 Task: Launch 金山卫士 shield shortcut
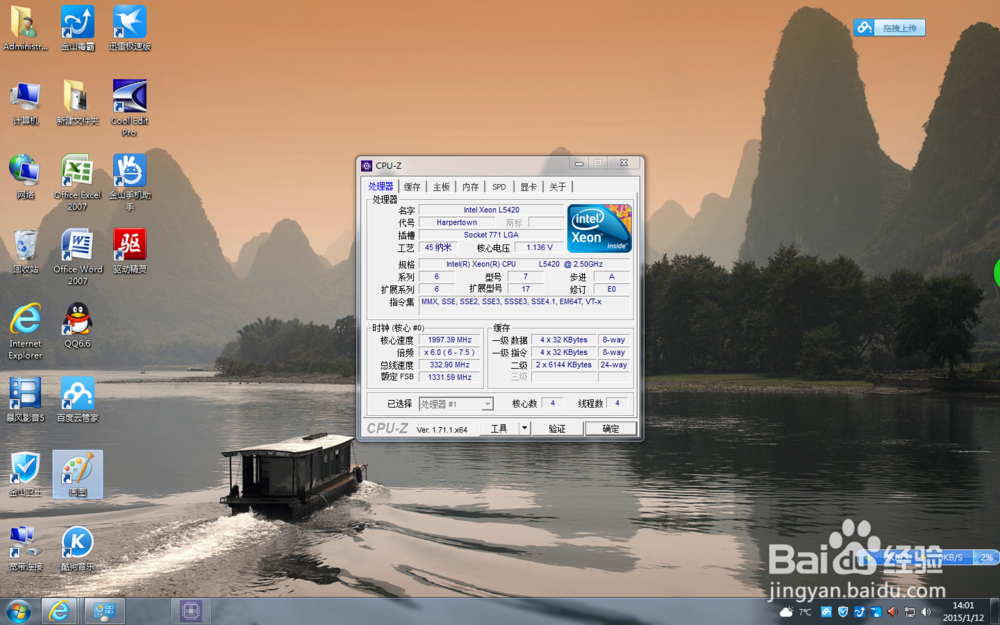[25, 474]
